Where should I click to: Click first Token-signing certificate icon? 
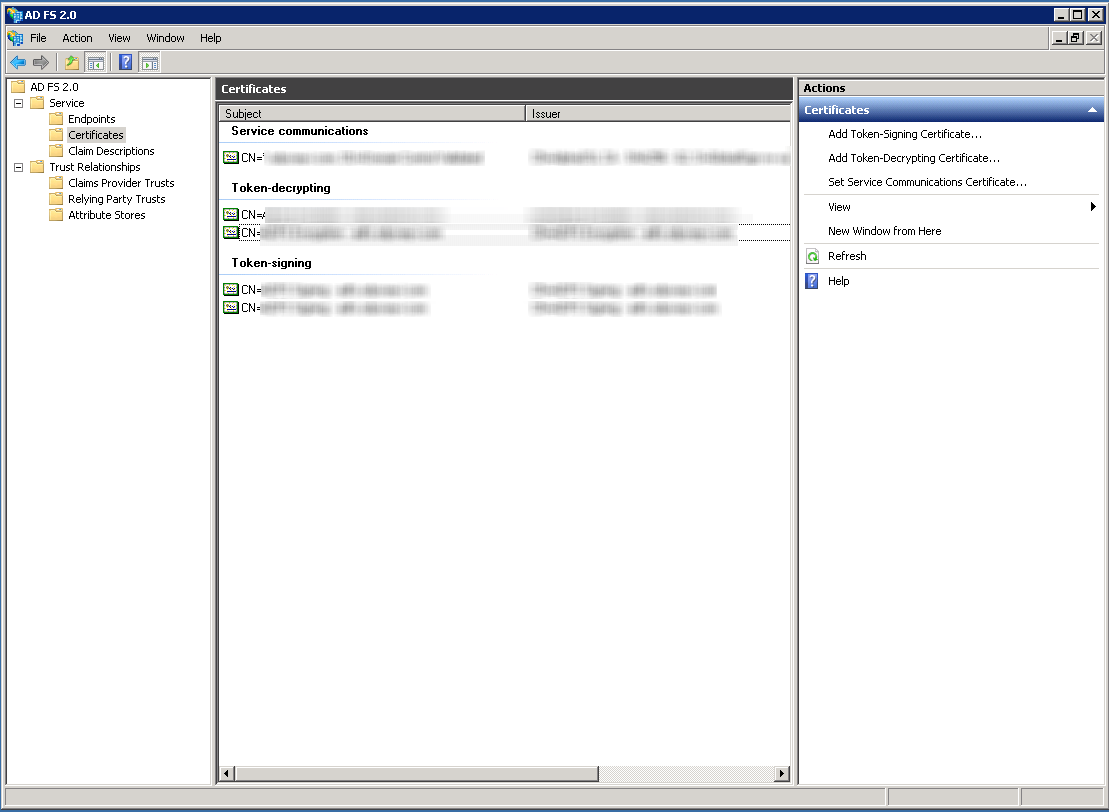click(231, 289)
